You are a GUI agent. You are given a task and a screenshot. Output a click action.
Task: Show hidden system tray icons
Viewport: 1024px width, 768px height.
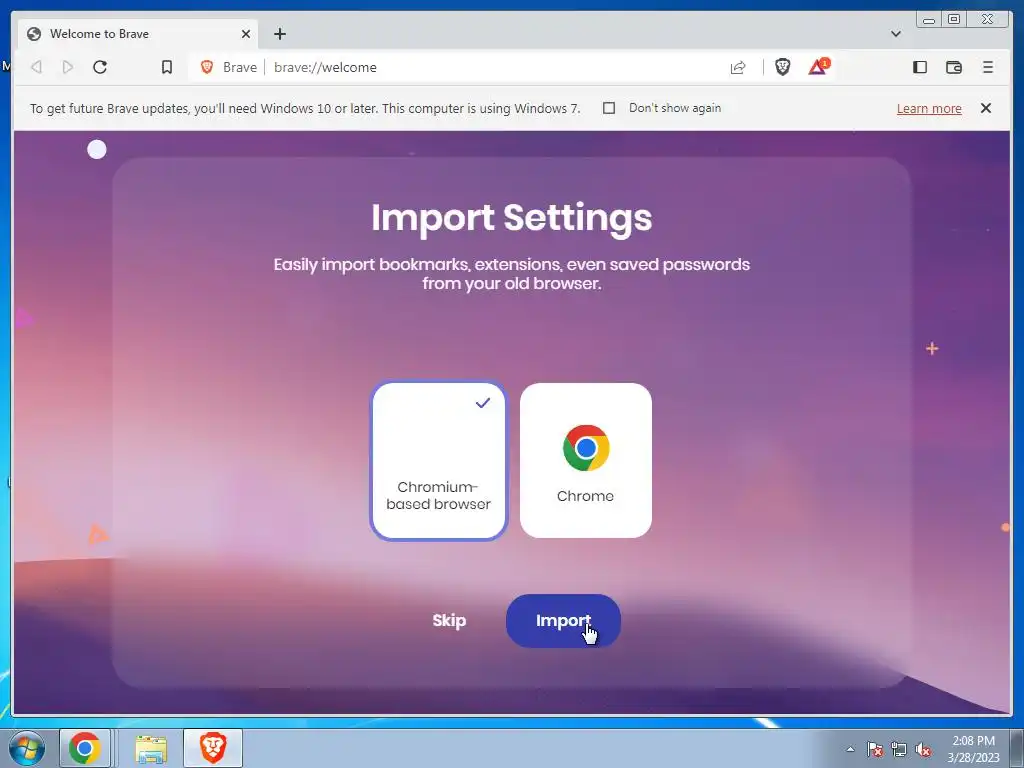[x=850, y=749]
